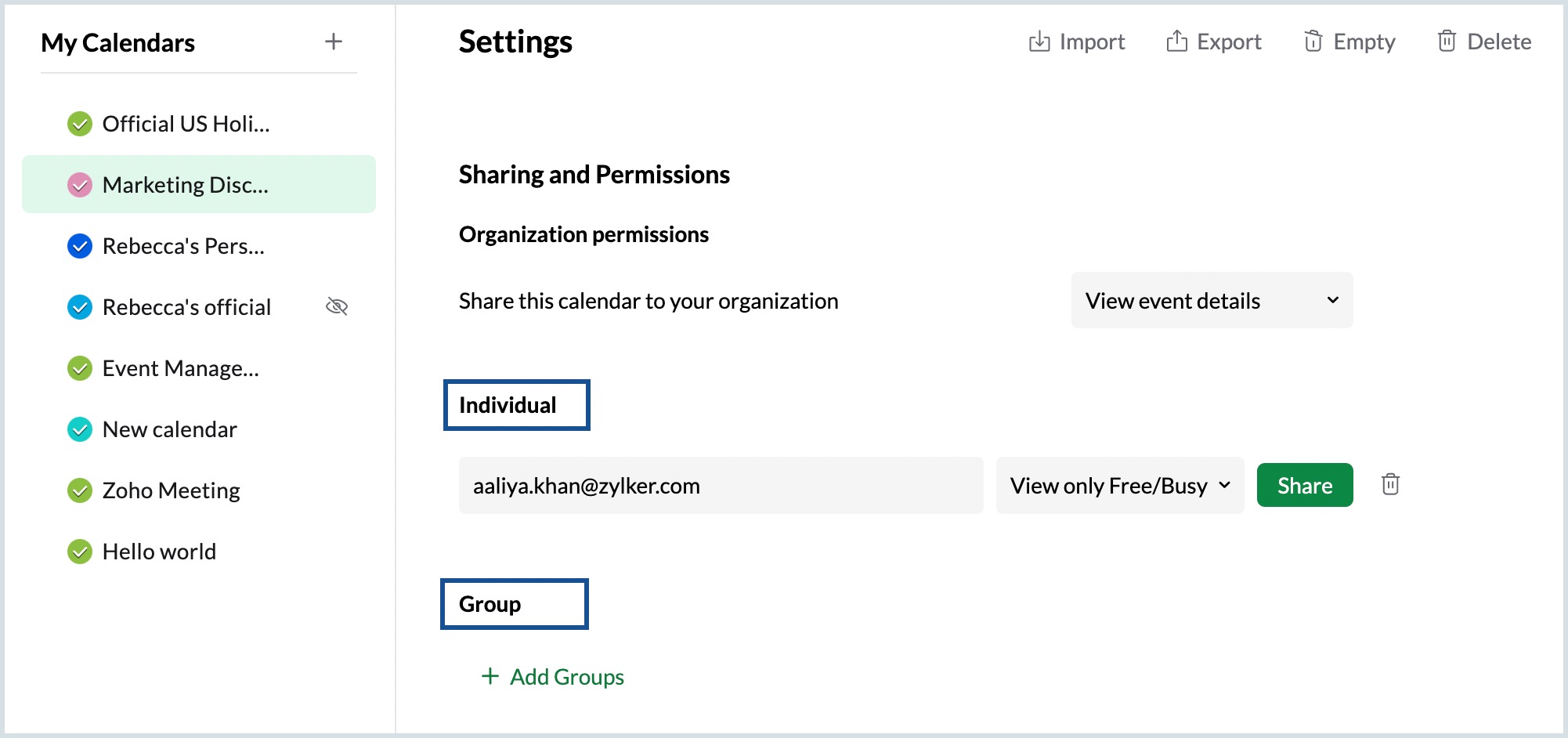Click Add Groups link

566,677
